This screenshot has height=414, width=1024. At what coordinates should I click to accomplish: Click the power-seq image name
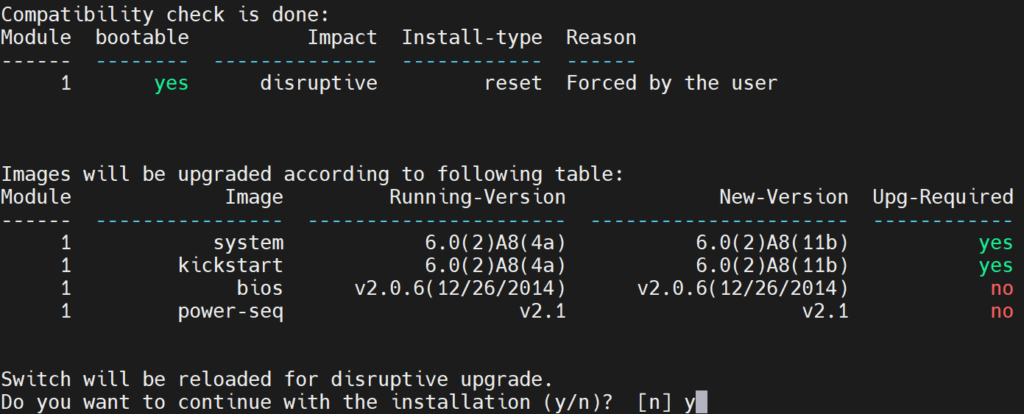click(x=237, y=312)
